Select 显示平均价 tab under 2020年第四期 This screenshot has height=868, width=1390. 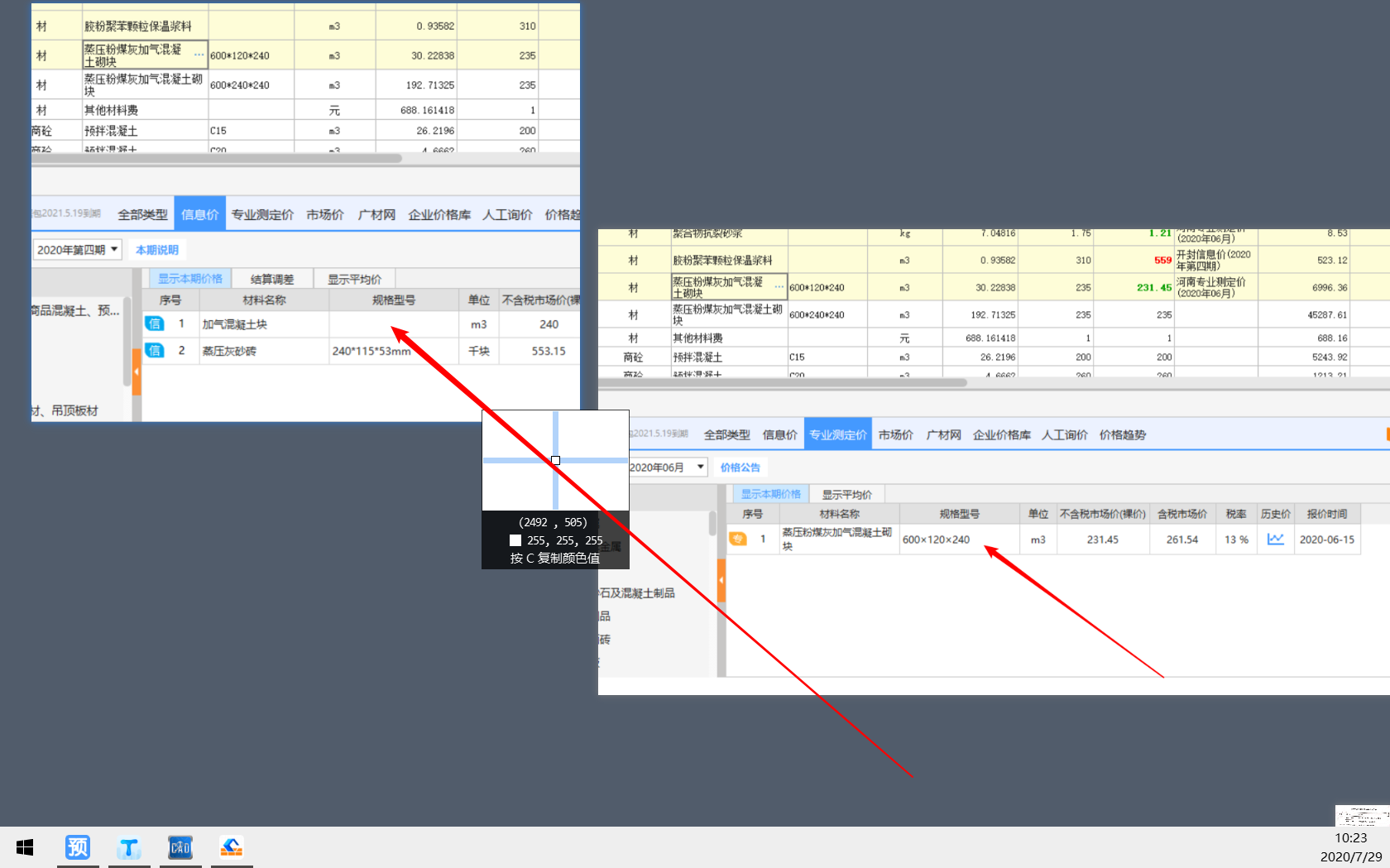point(355,279)
